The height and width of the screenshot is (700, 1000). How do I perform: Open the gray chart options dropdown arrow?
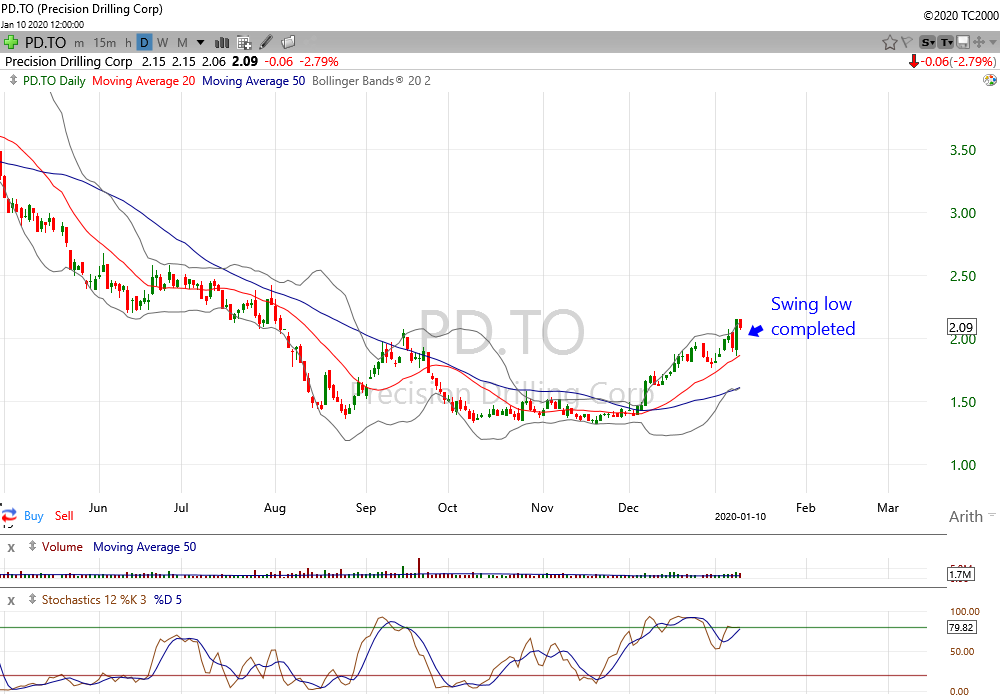click(992, 43)
